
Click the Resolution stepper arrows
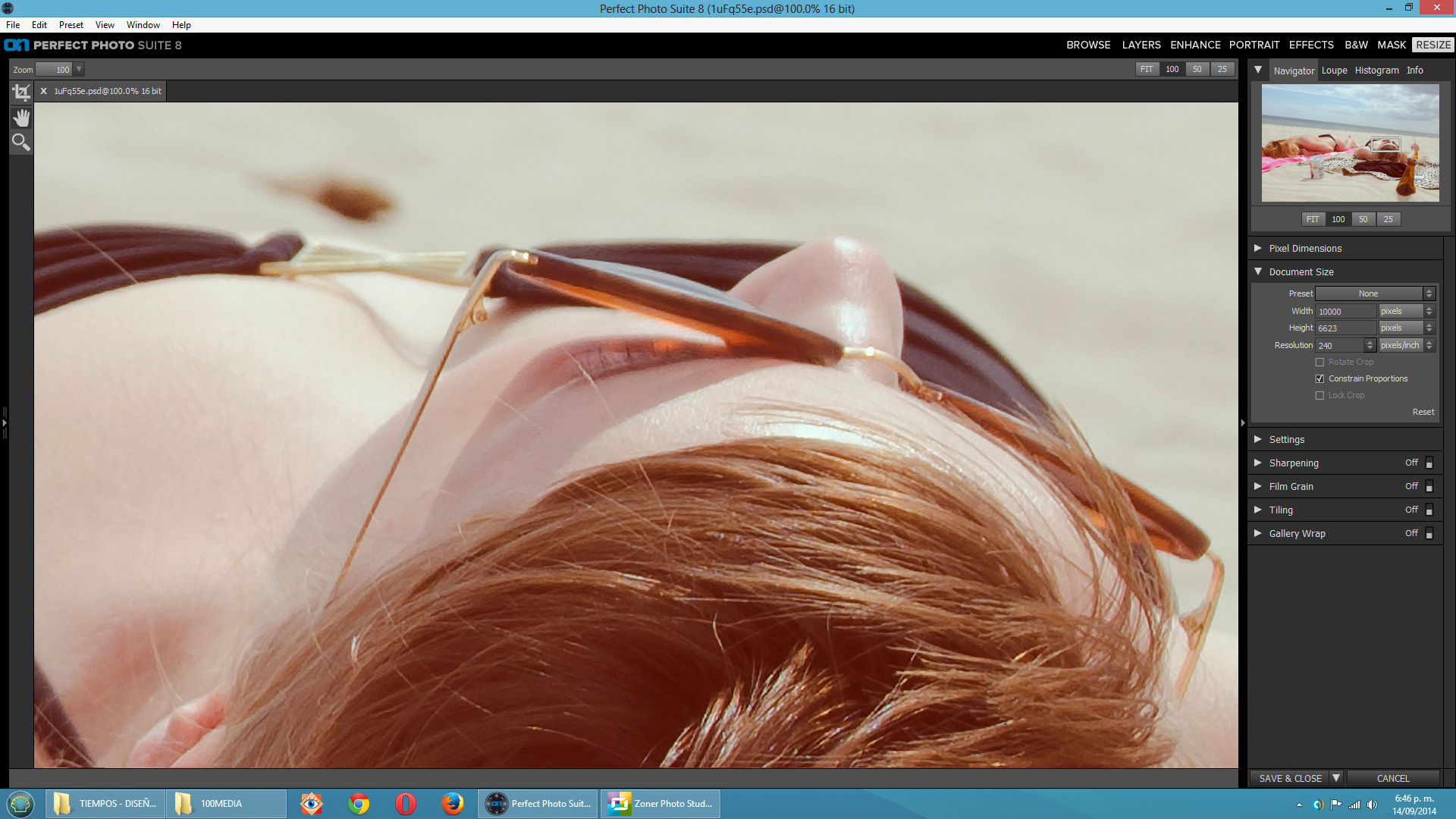pyautogui.click(x=1370, y=346)
